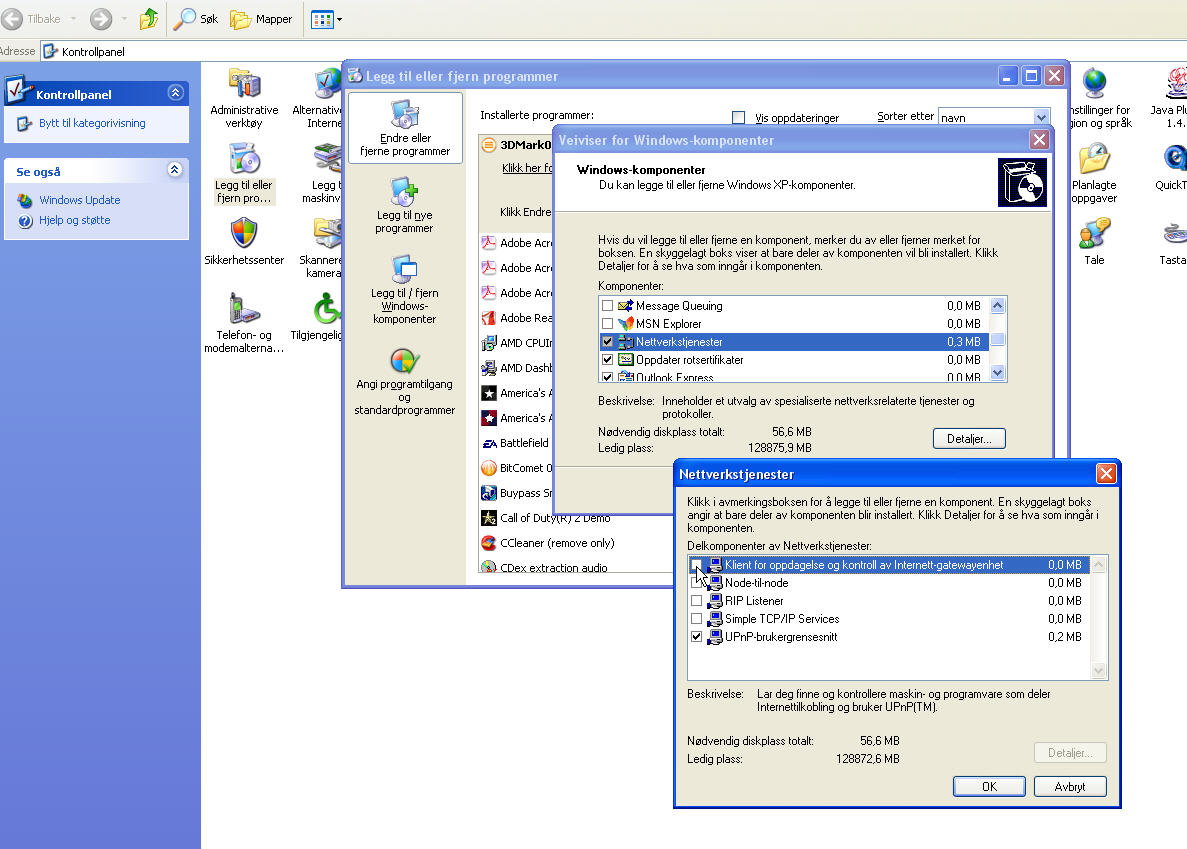1187x849 pixels.
Task: Select UPnP-brukergrensesnitt row
Action: click(x=889, y=637)
